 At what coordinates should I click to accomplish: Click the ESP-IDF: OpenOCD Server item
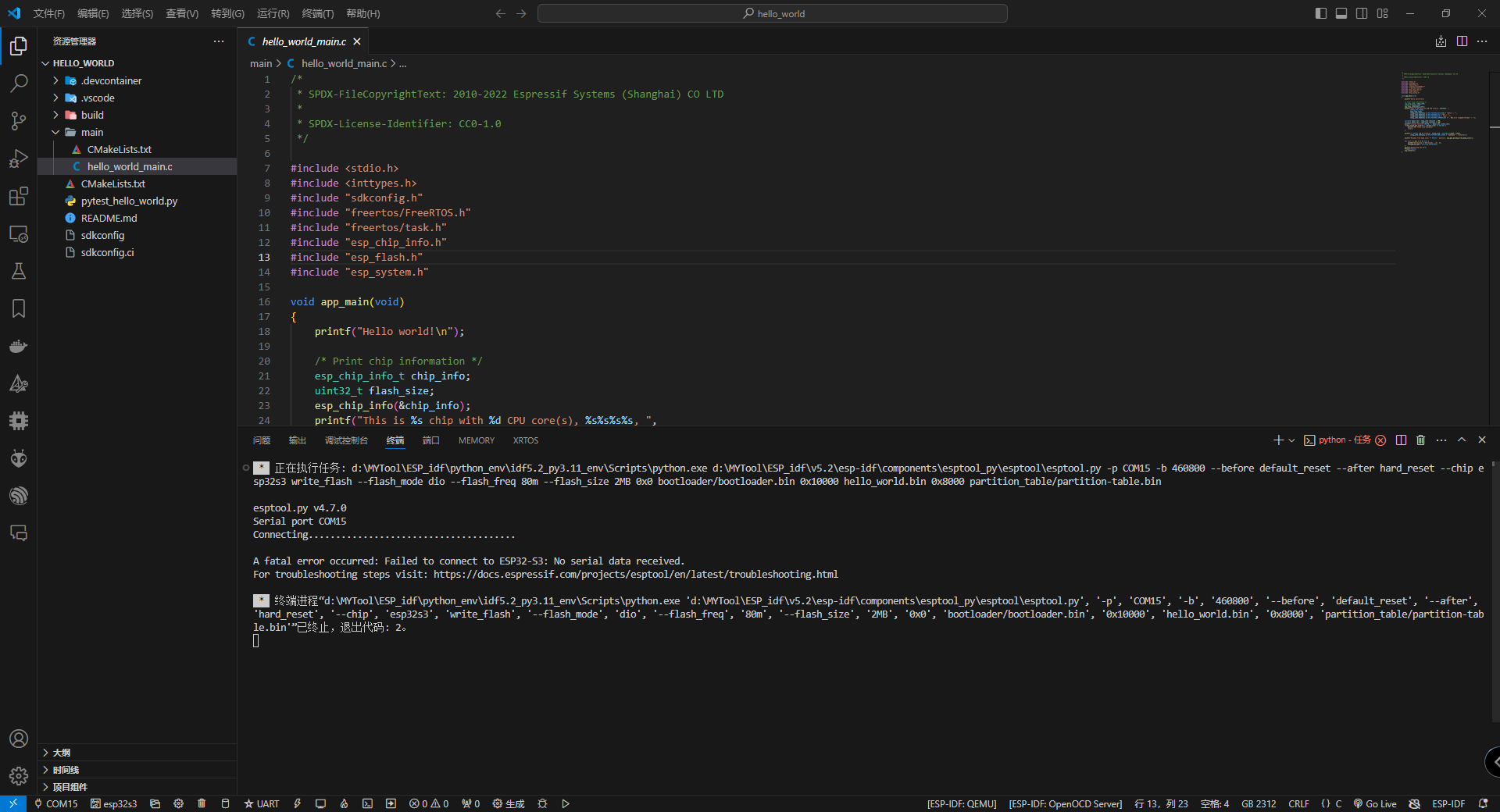click(x=1066, y=803)
